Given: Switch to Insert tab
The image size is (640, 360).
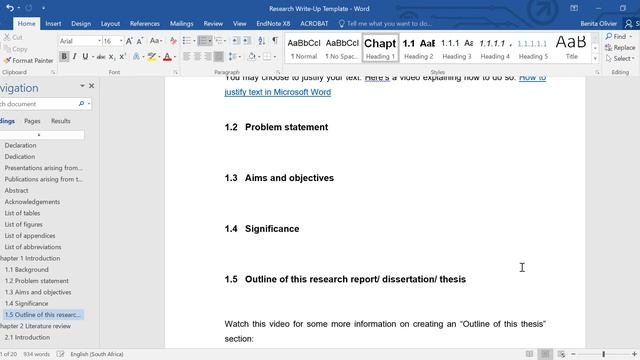Looking at the screenshot, I should click(53, 24).
